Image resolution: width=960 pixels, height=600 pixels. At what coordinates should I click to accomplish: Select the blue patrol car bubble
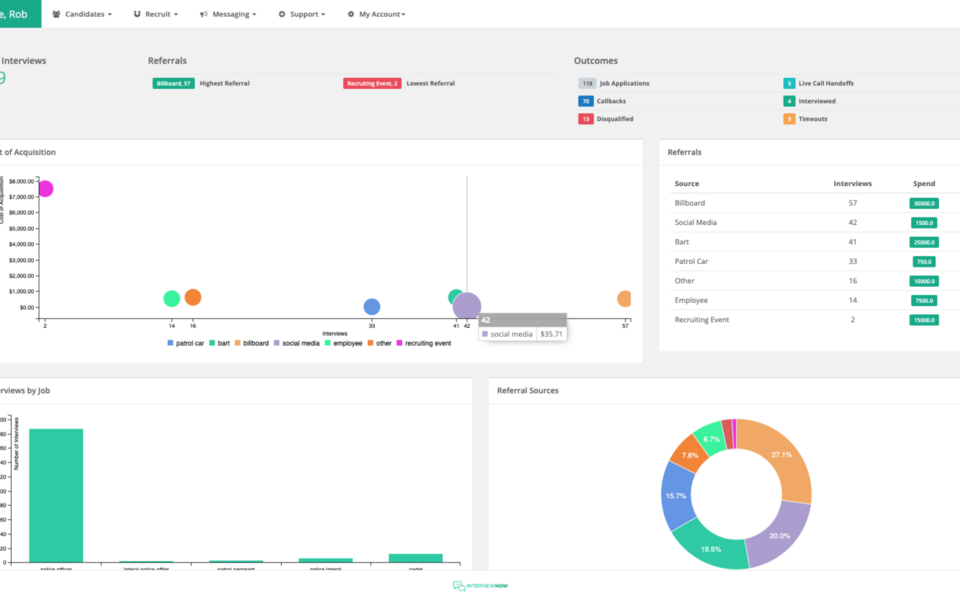tap(372, 307)
